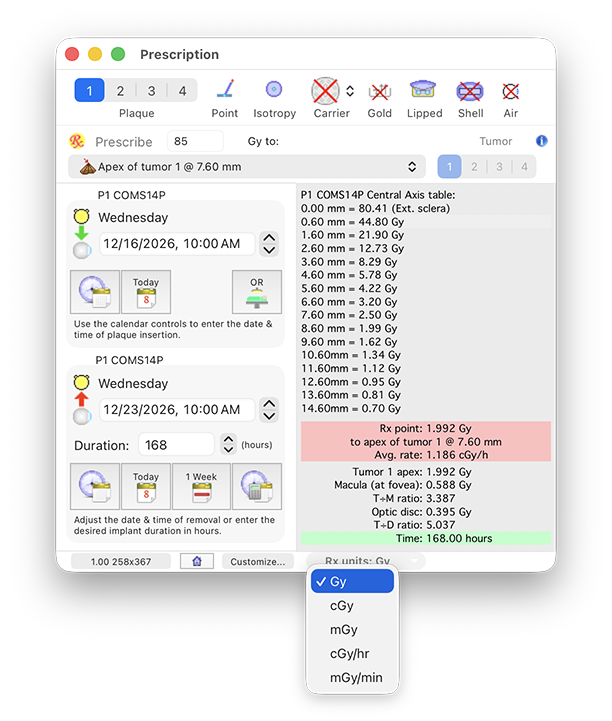Select Tumor 1 segment
Image resolution: width=612 pixels, height=721 pixels.
click(x=449, y=166)
